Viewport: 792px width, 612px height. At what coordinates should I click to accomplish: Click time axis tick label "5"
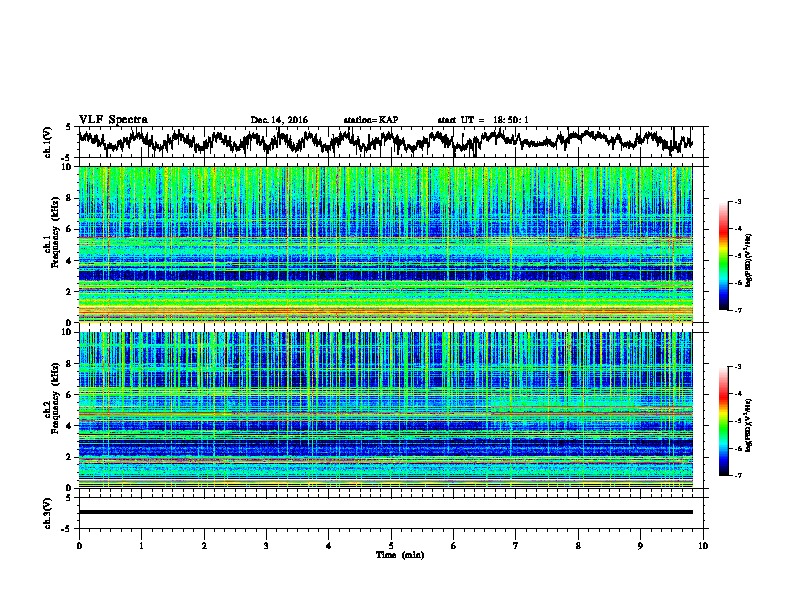pyautogui.click(x=391, y=546)
